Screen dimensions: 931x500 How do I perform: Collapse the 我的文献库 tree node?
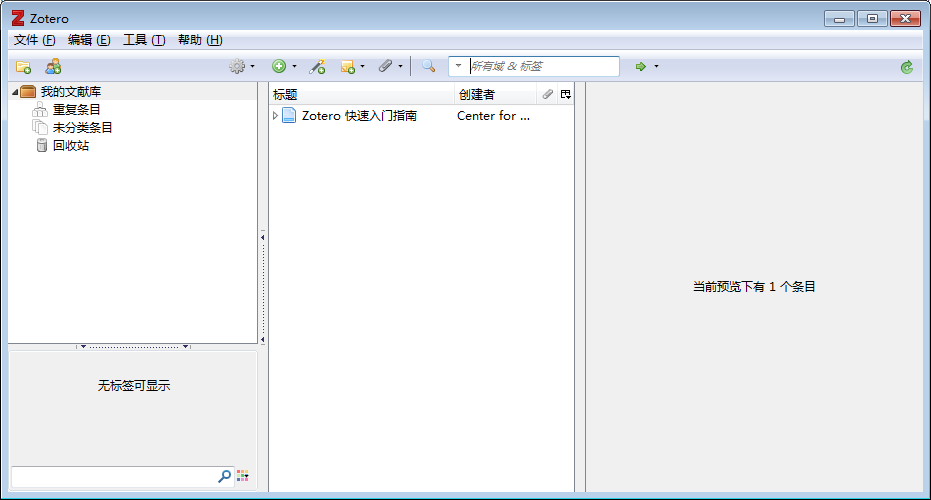coord(15,92)
